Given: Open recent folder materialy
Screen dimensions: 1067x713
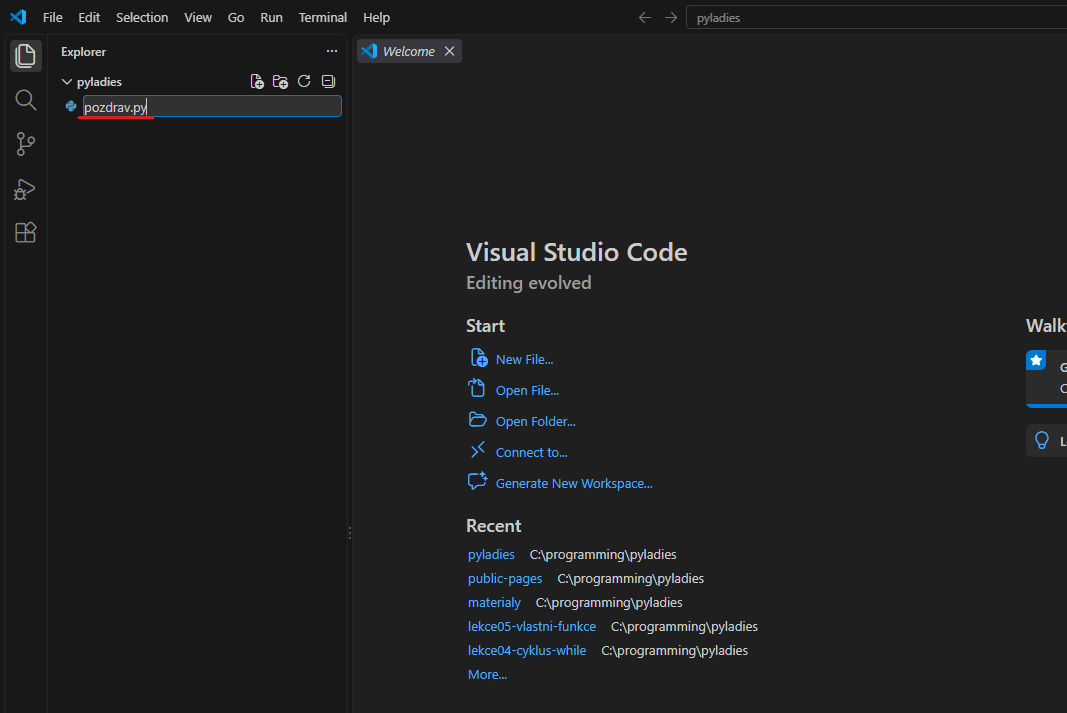Looking at the screenshot, I should (494, 602).
